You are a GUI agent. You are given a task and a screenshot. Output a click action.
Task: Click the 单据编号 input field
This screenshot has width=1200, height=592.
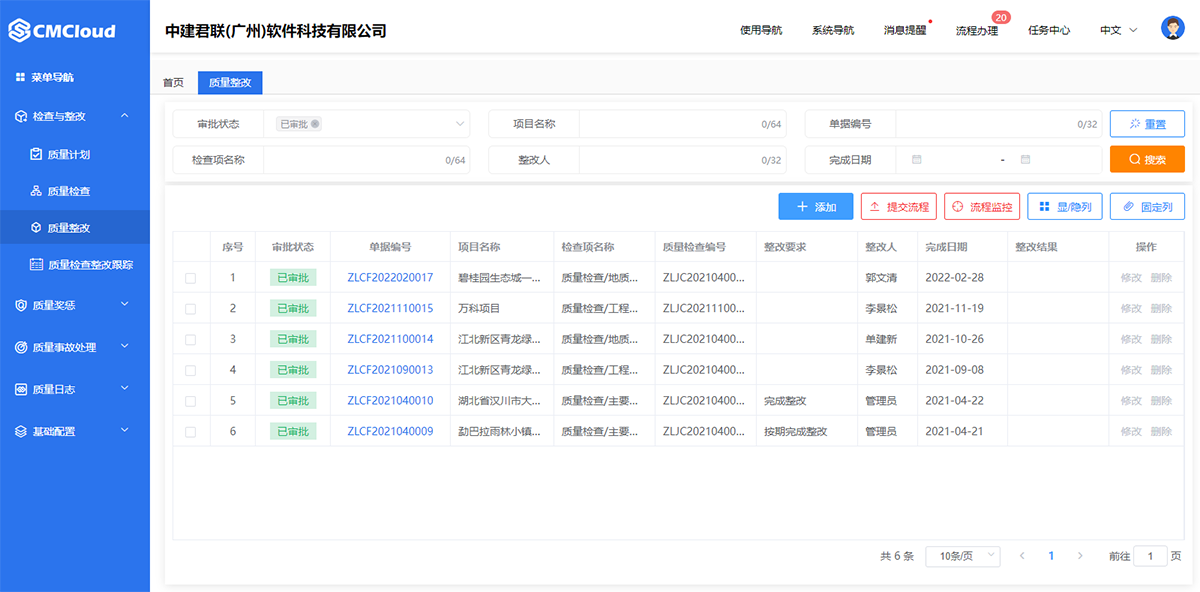coord(998,124)
